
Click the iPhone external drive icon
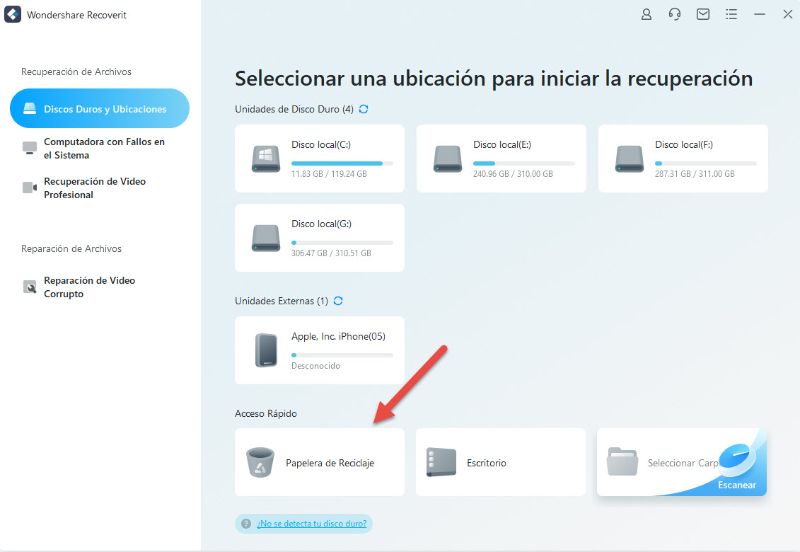point(266,350)
